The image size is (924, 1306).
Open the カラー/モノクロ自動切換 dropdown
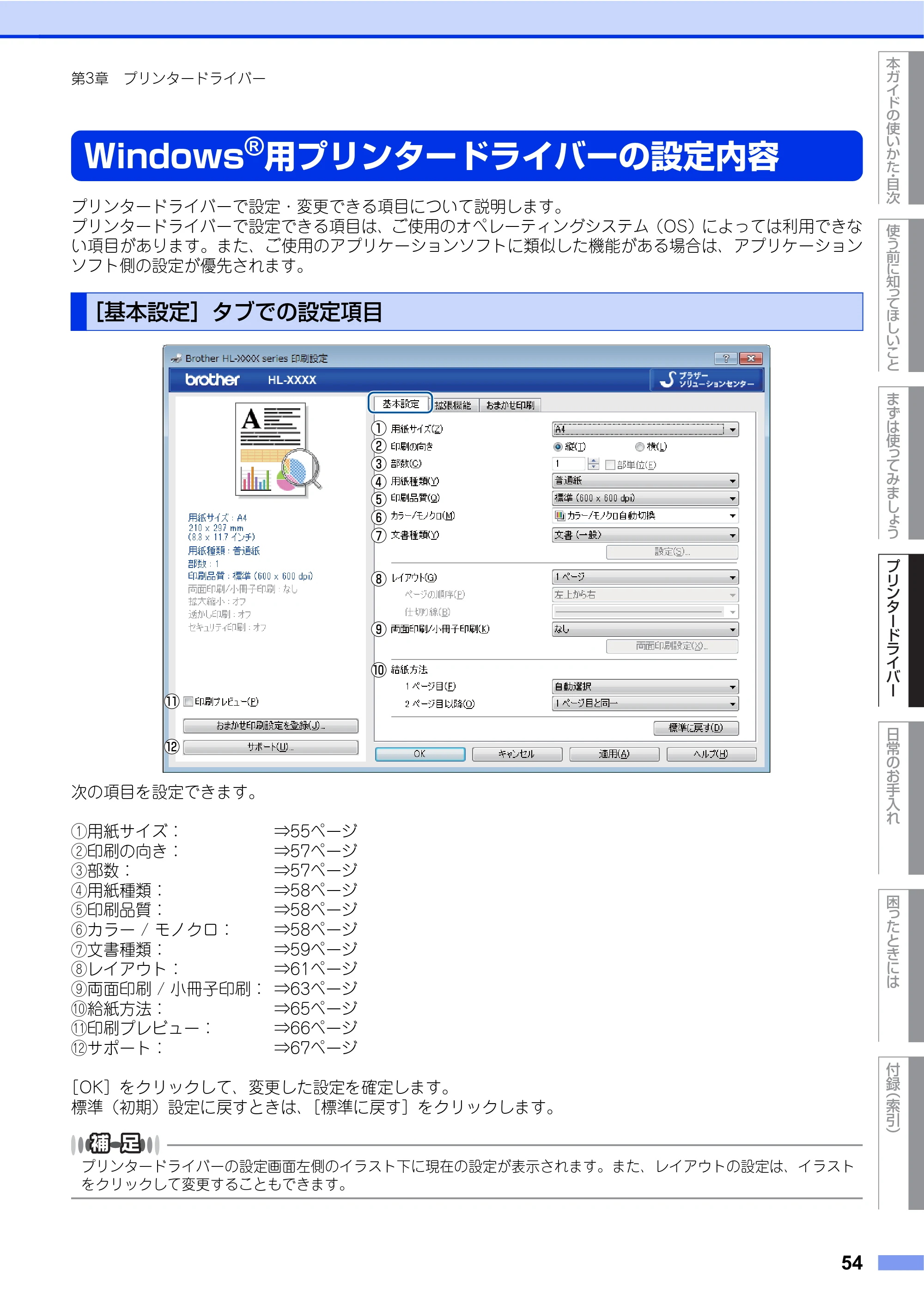(645, 516)
